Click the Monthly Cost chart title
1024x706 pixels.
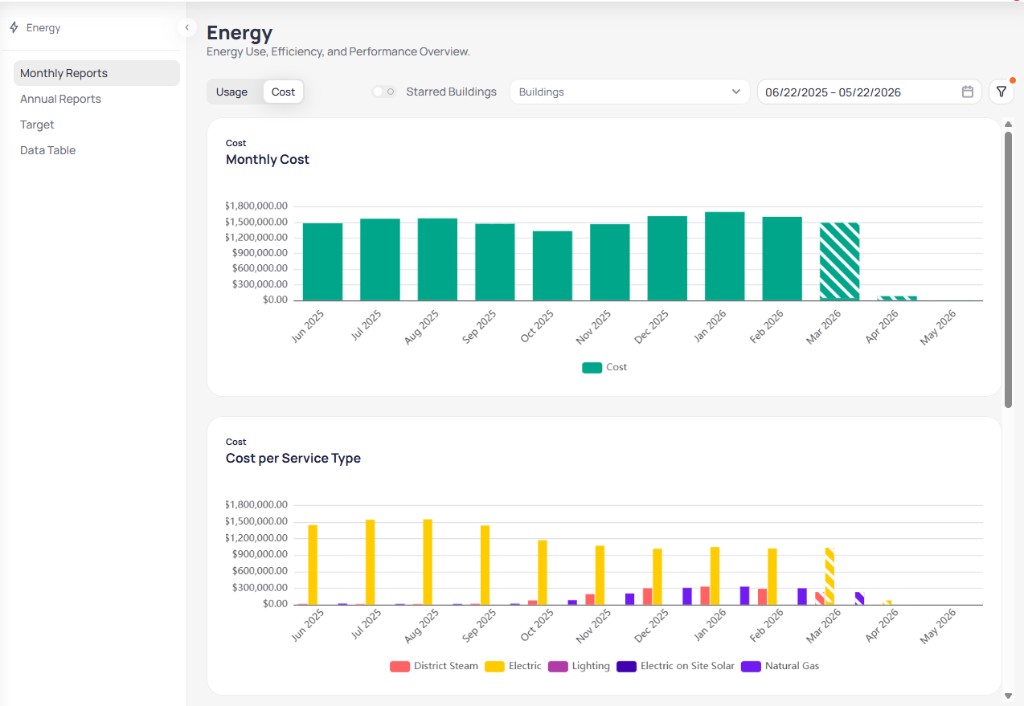click(x=268, y=159)
